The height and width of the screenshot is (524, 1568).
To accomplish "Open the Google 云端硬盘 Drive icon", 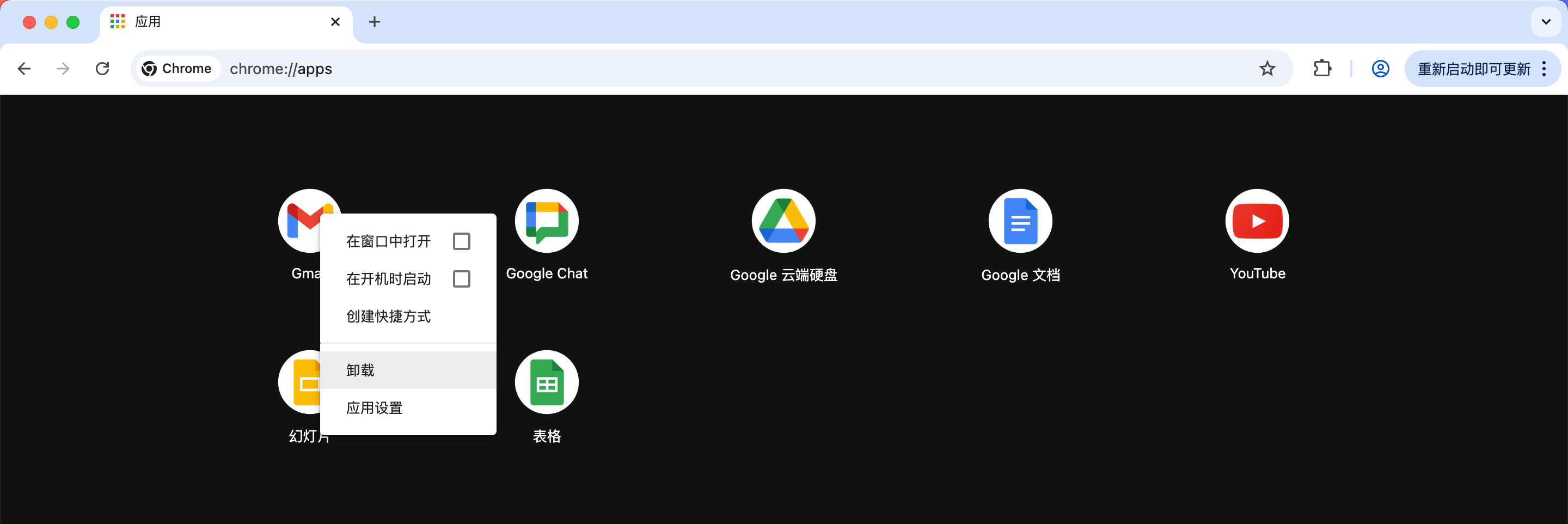I will tap(783, 221).
